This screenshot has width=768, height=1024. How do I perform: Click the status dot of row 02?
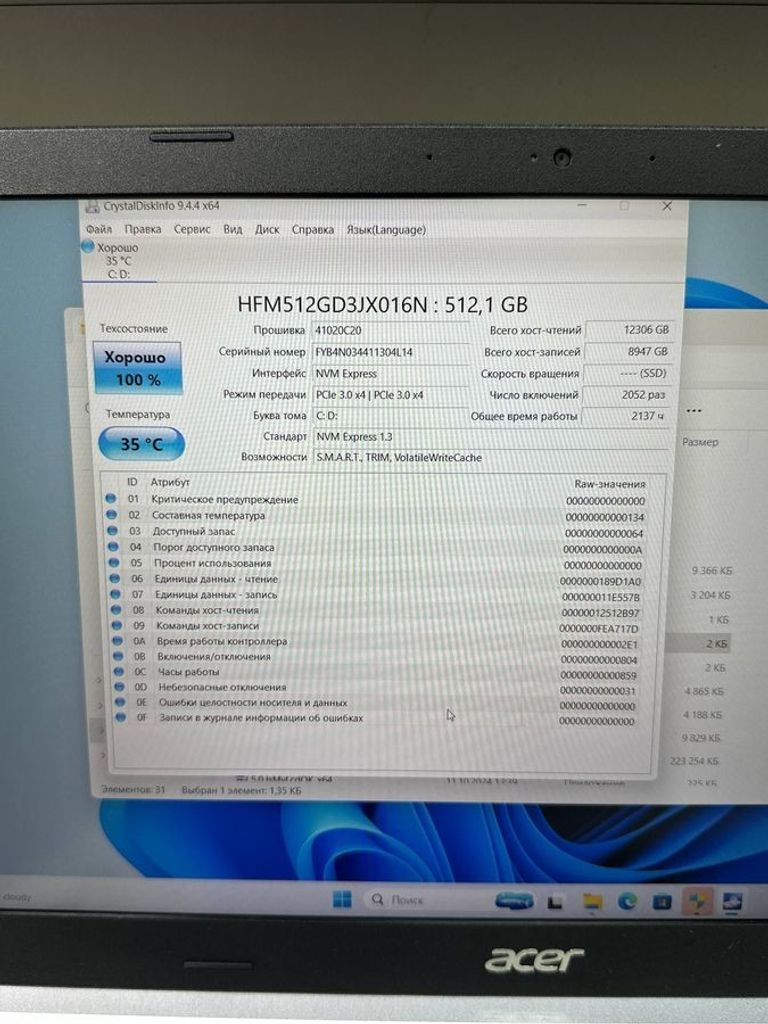111,515
